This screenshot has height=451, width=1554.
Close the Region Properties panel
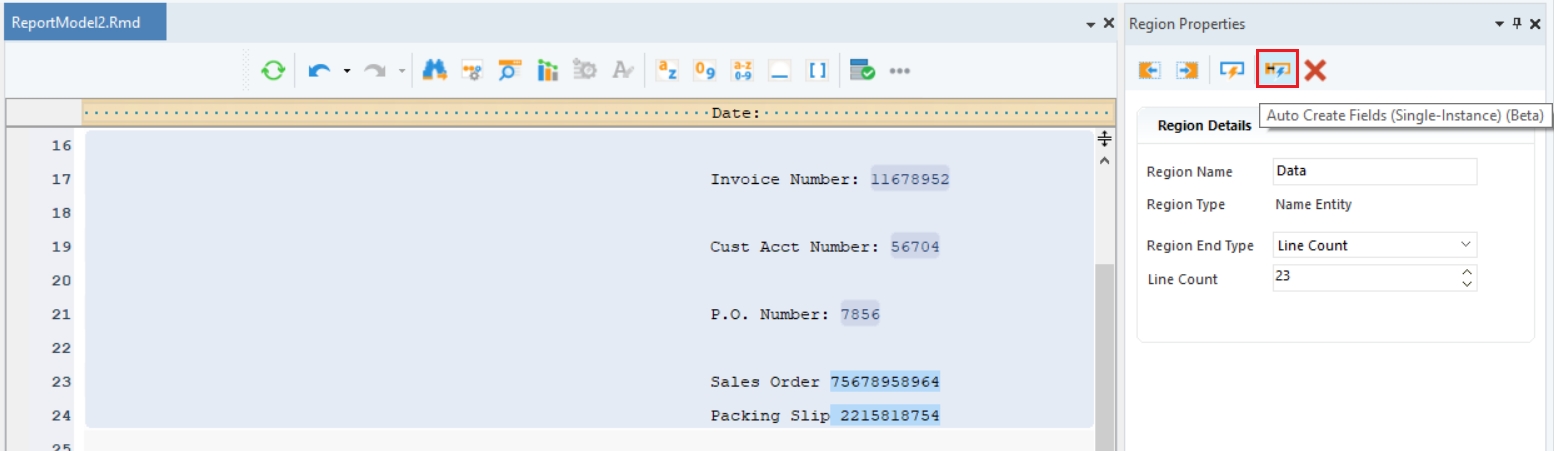1535,23
